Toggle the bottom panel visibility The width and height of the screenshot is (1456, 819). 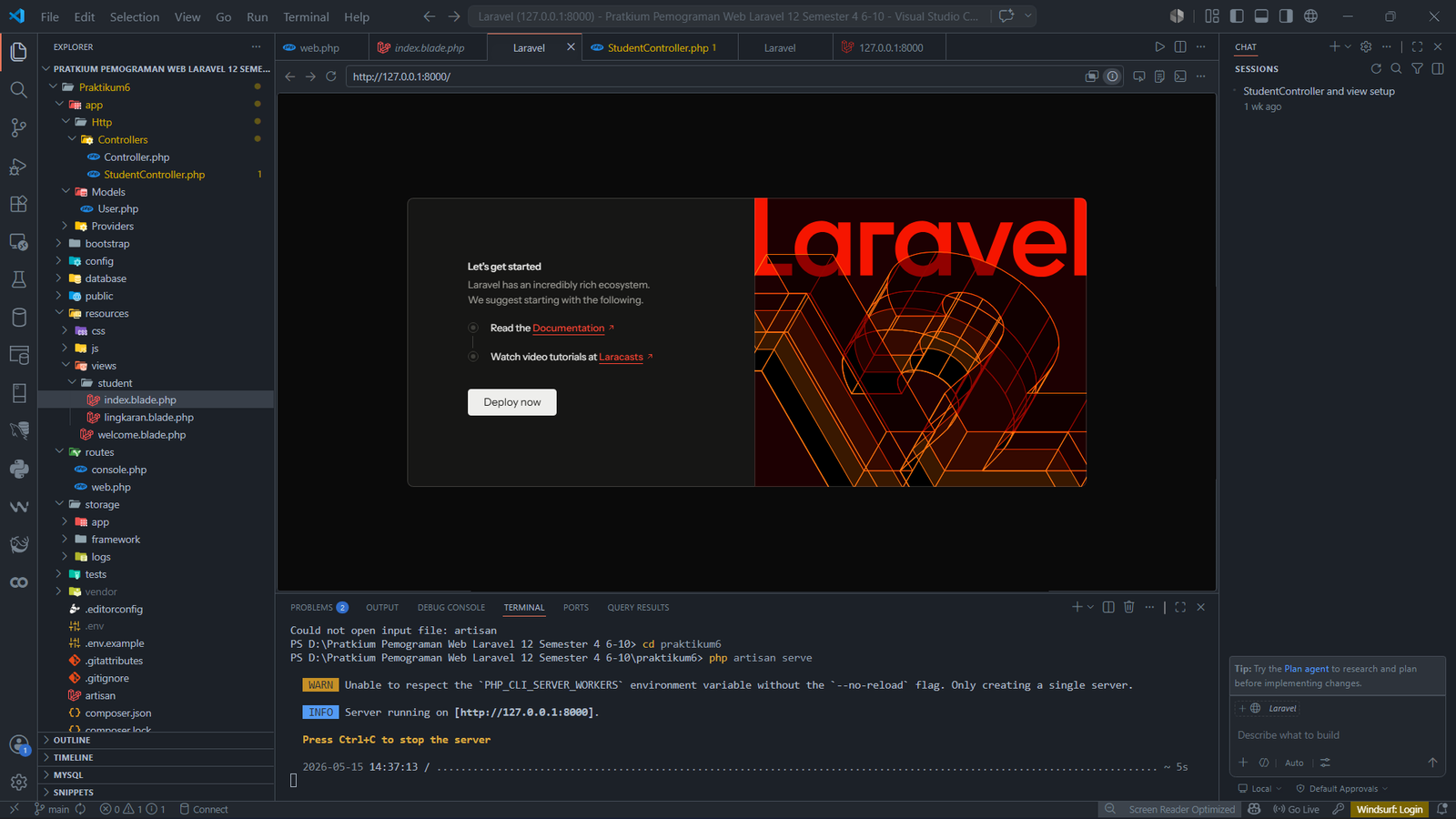tap(1261, 16)
